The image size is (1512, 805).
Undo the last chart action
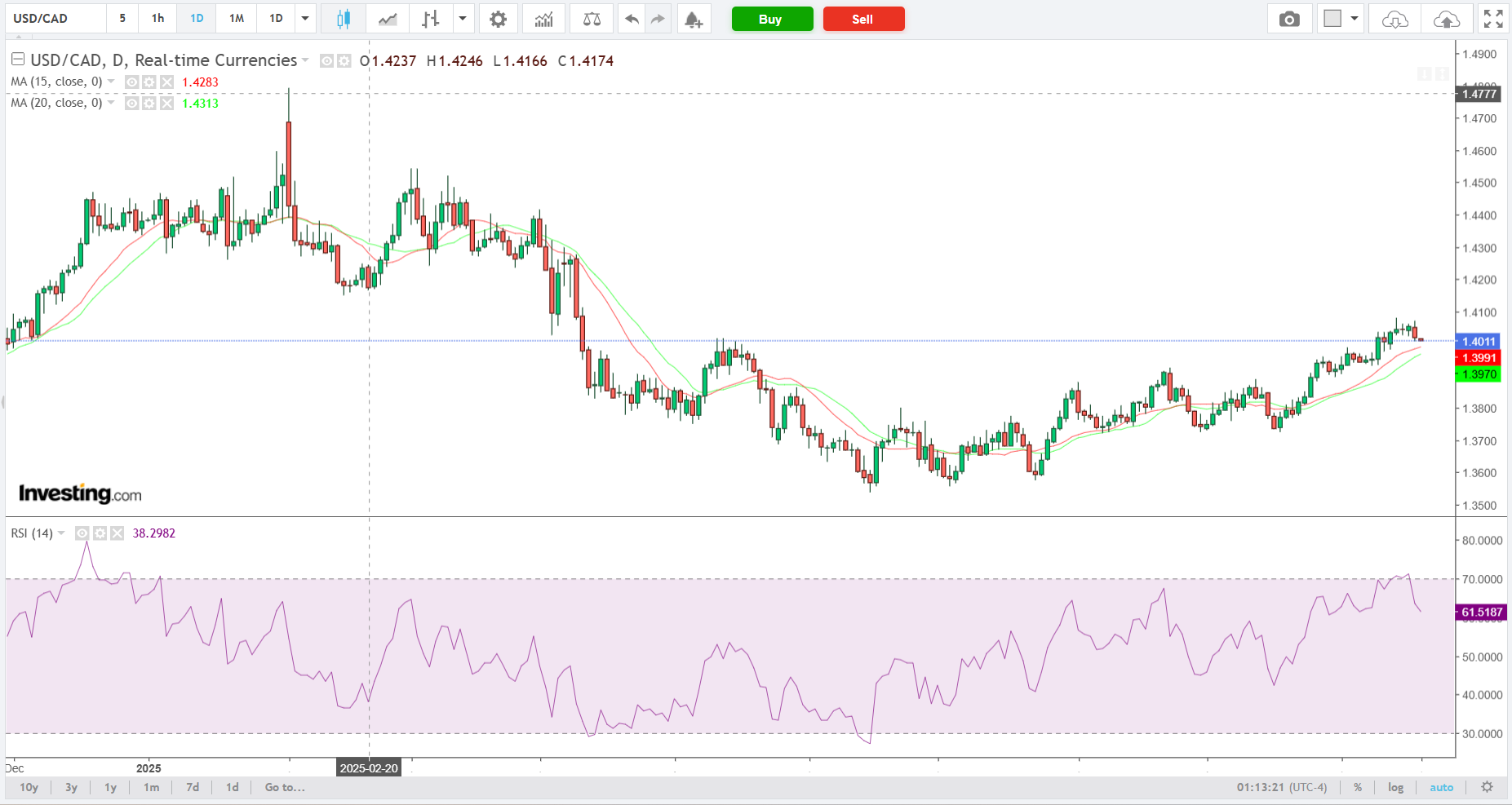click(x=632, y=19)
